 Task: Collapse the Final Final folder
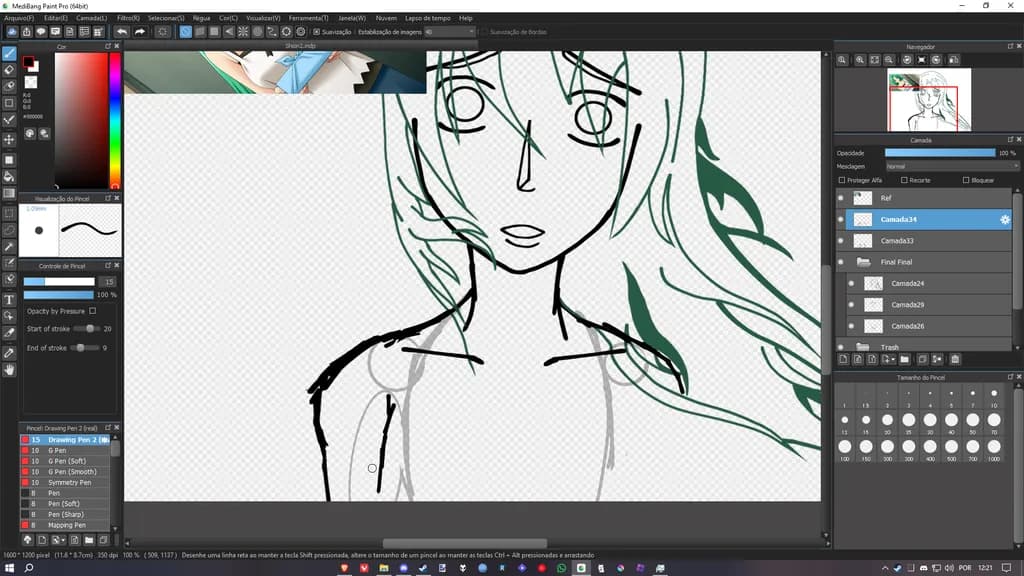pos(863,262)
